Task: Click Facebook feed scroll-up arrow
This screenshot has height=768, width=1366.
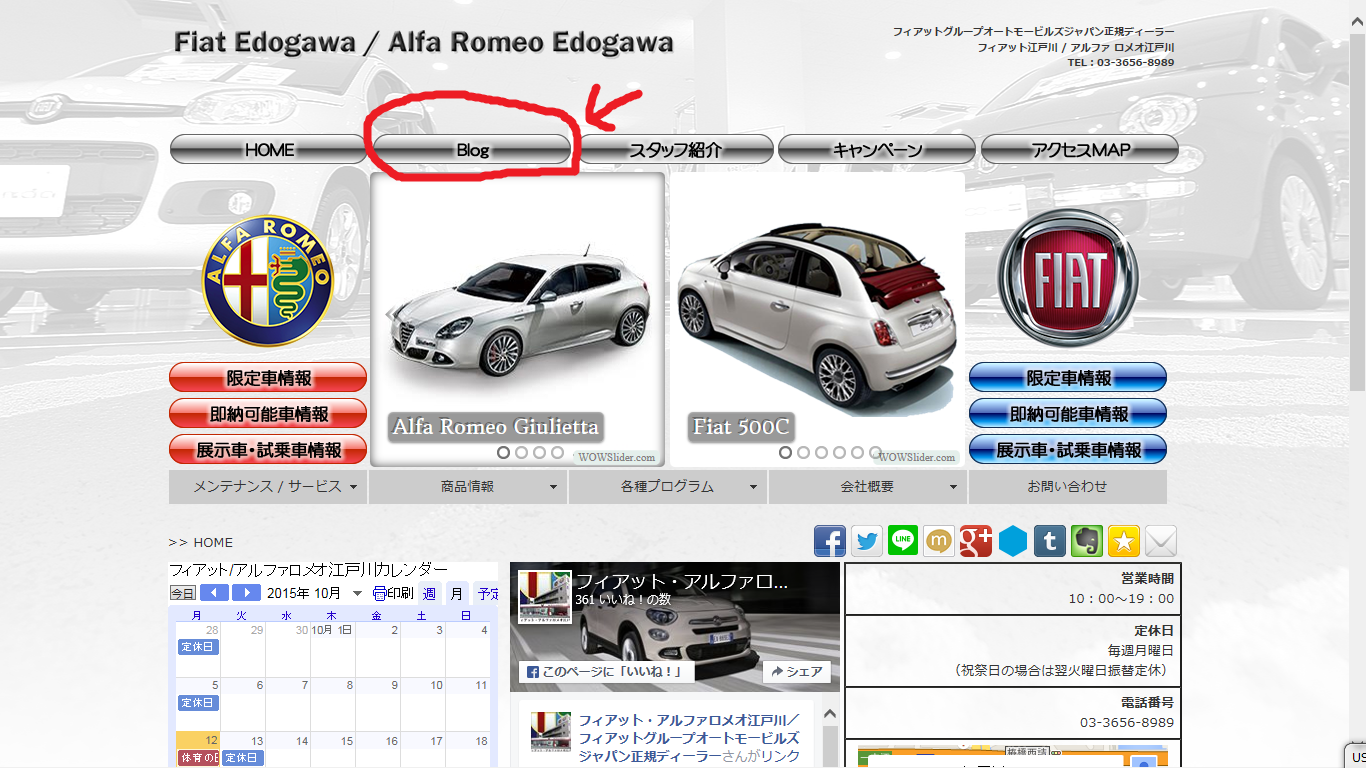Action: 829,714
